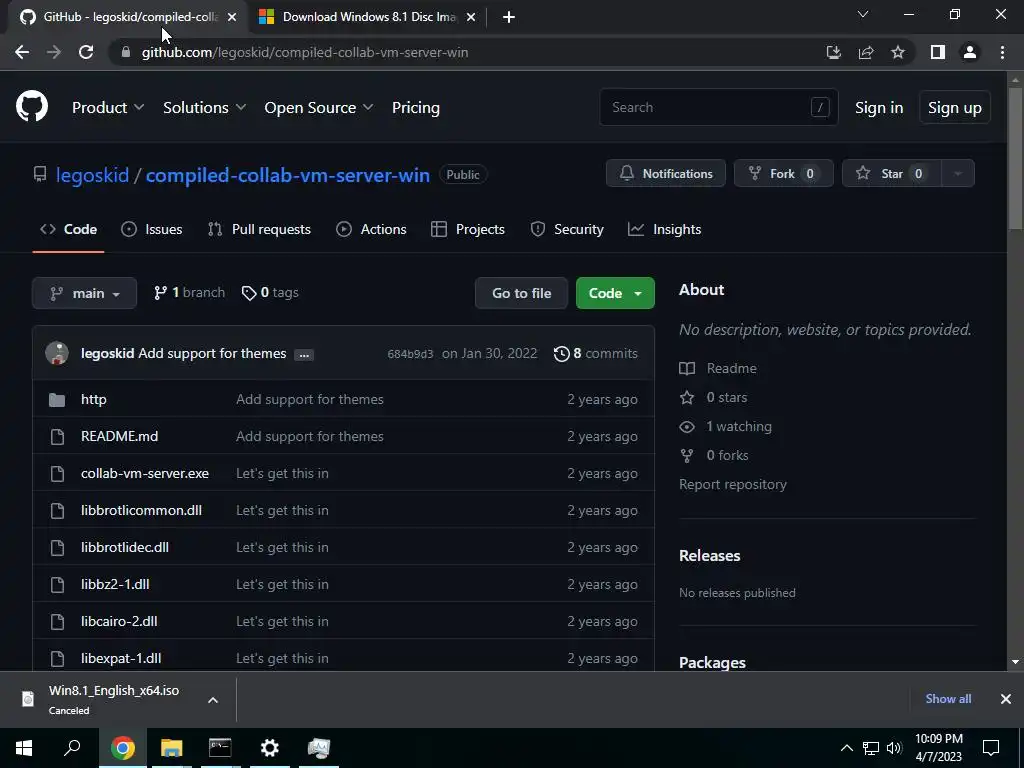Open the Chrome profile icon
The image size is (1024, 768).
[970, 52]
